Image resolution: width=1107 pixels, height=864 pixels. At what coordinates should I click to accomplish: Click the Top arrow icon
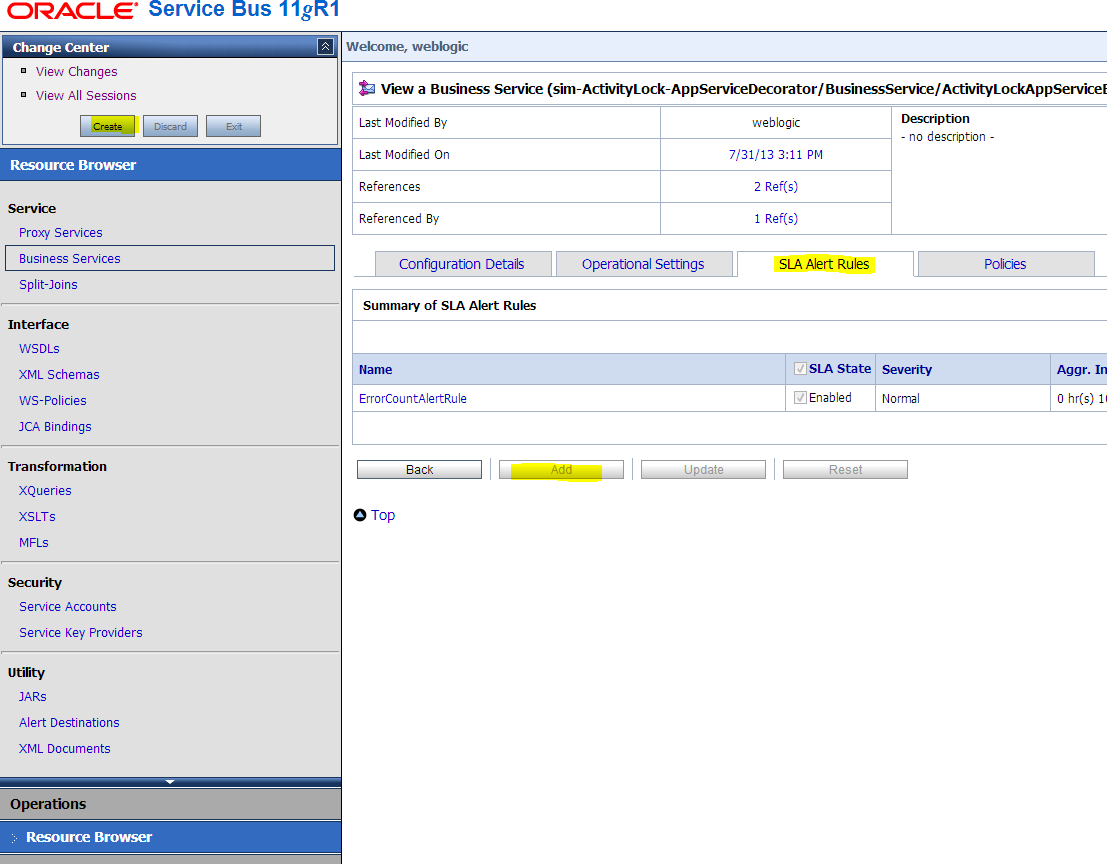[360, 515]
